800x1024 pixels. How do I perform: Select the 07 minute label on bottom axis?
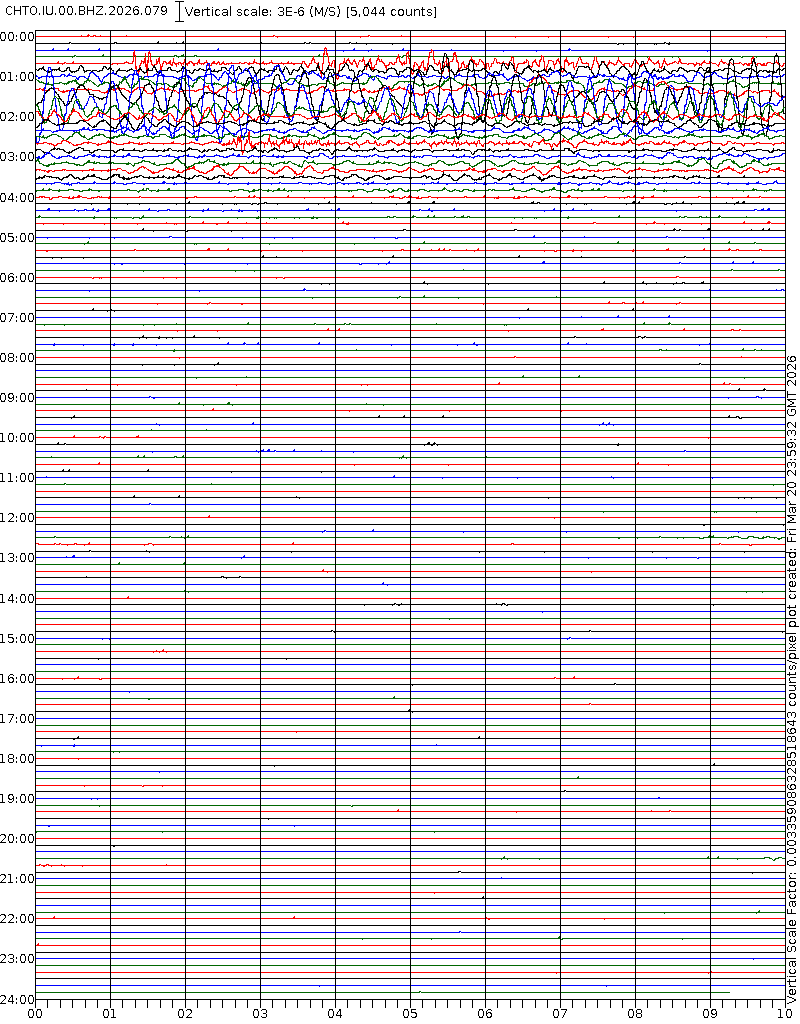coord(560,1014)
